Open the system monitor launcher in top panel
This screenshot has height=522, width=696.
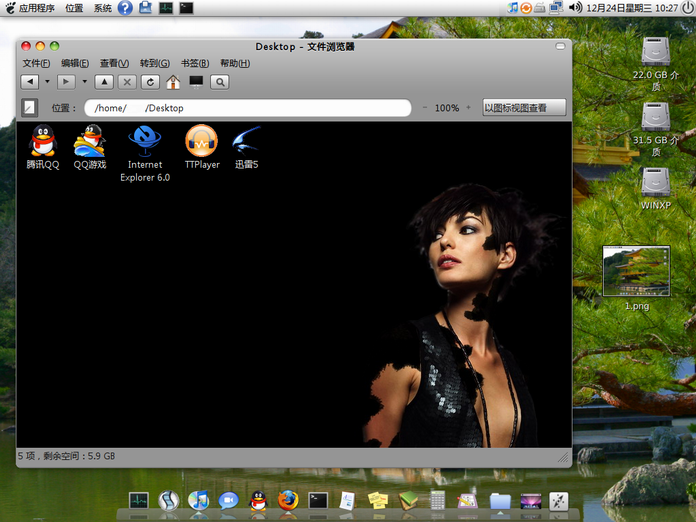click(166, 8)
